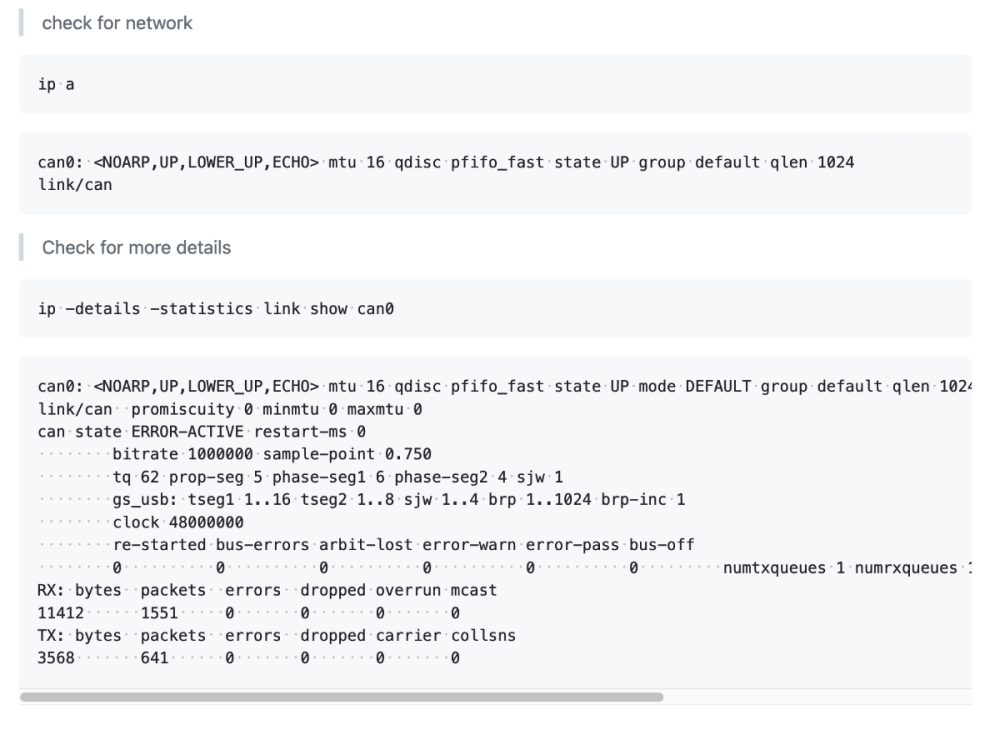Click the 'bitrate 1000000' value line
The width and height of the screenshot is (1000, 750).
[182, 454]
